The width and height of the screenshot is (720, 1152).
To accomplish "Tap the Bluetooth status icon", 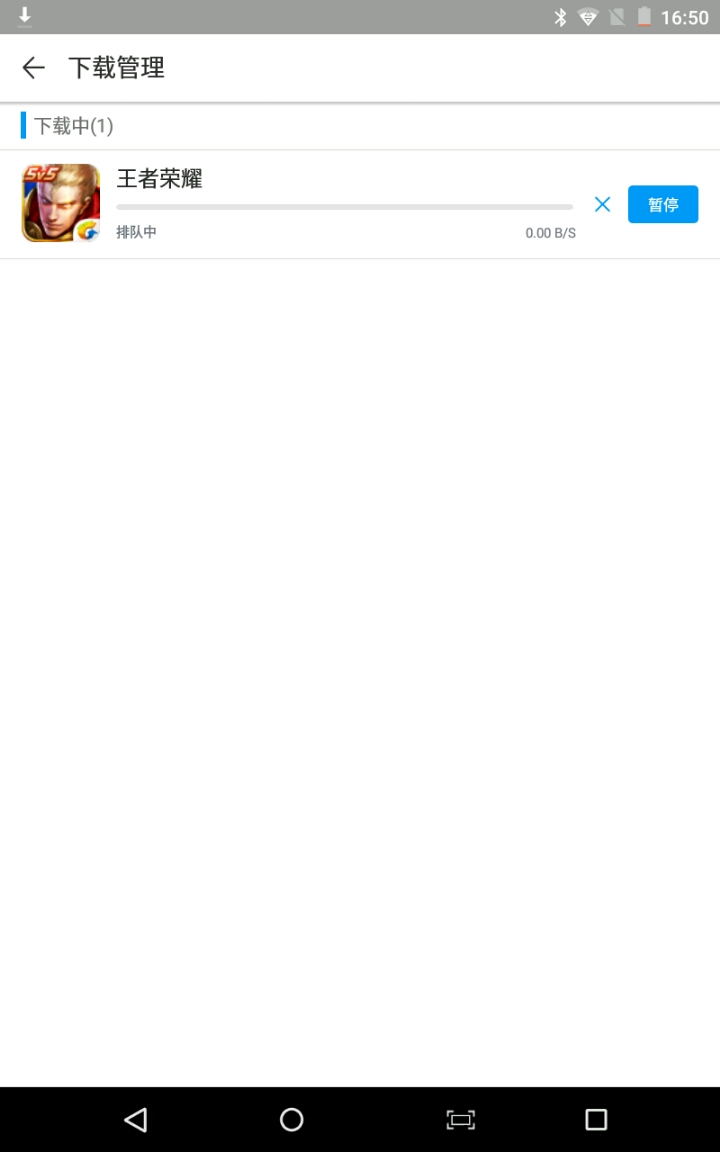I will click(560, 17).
